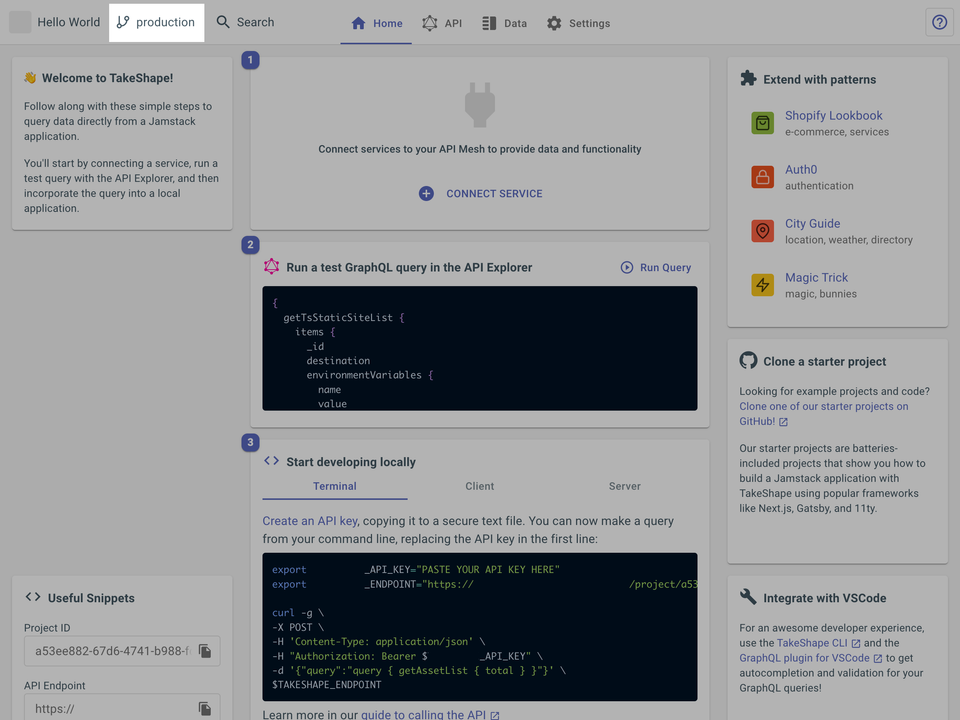This screenshot has height=720, width=960.
Task: Copy the Project ID to clipboard
Action: (x=205, y=651)
